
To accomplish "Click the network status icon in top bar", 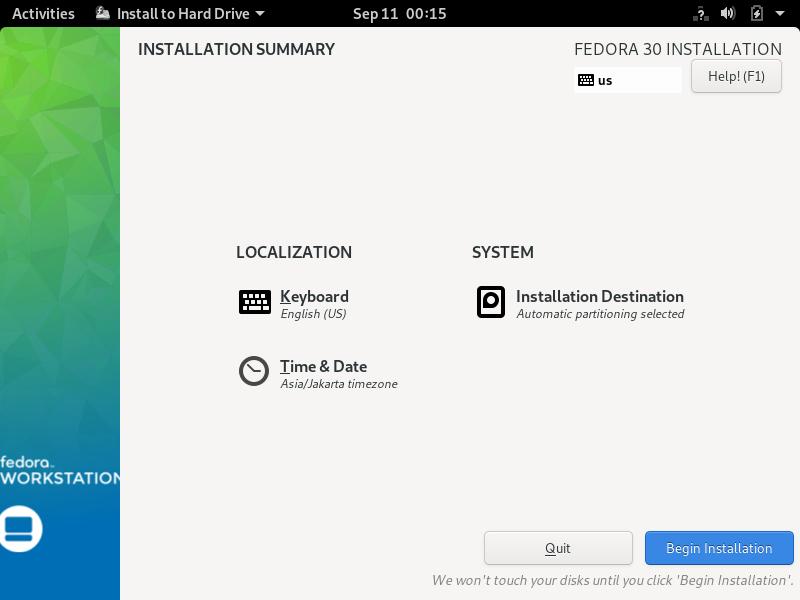I will coord(701,14).
